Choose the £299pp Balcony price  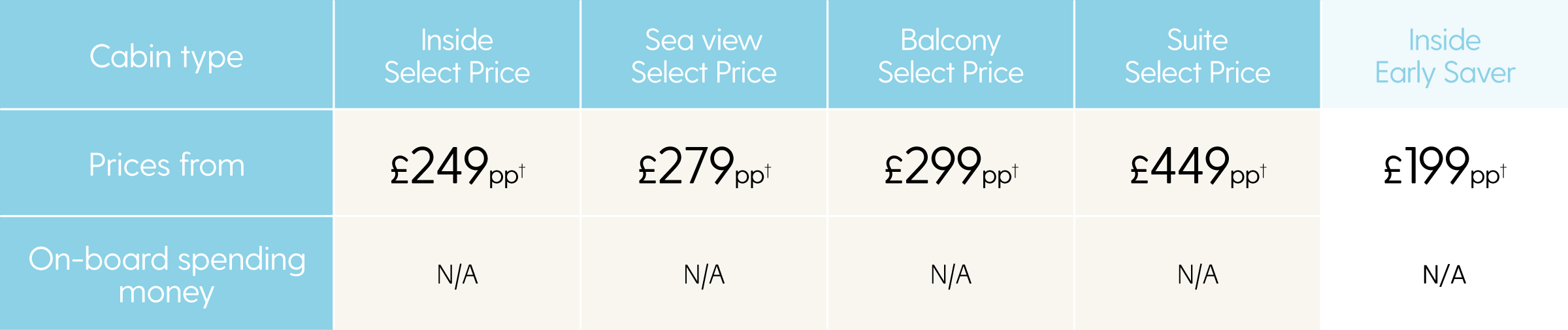pos(951,167)
